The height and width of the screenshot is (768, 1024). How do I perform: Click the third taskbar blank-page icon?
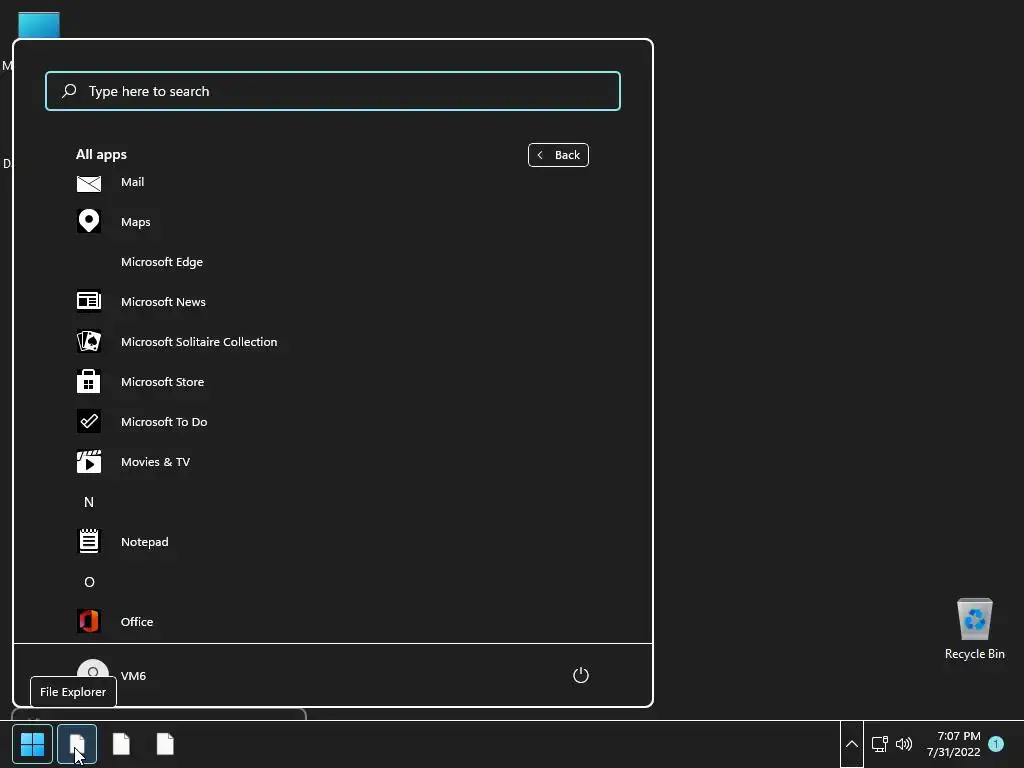pyautogui.click(x=121, y=744)
